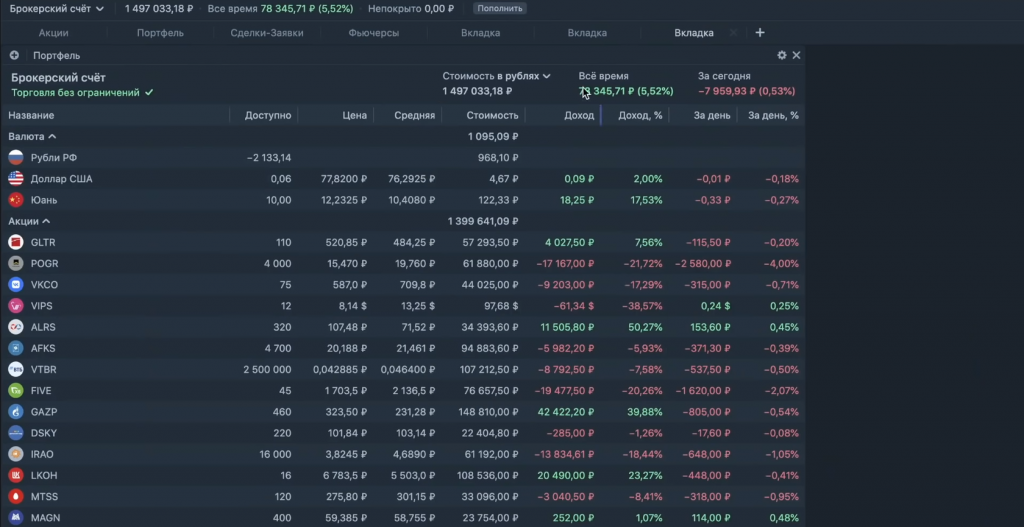
Task: Click the Russian flag icon for Рубли РФ
Action: (x=16, y=157)
